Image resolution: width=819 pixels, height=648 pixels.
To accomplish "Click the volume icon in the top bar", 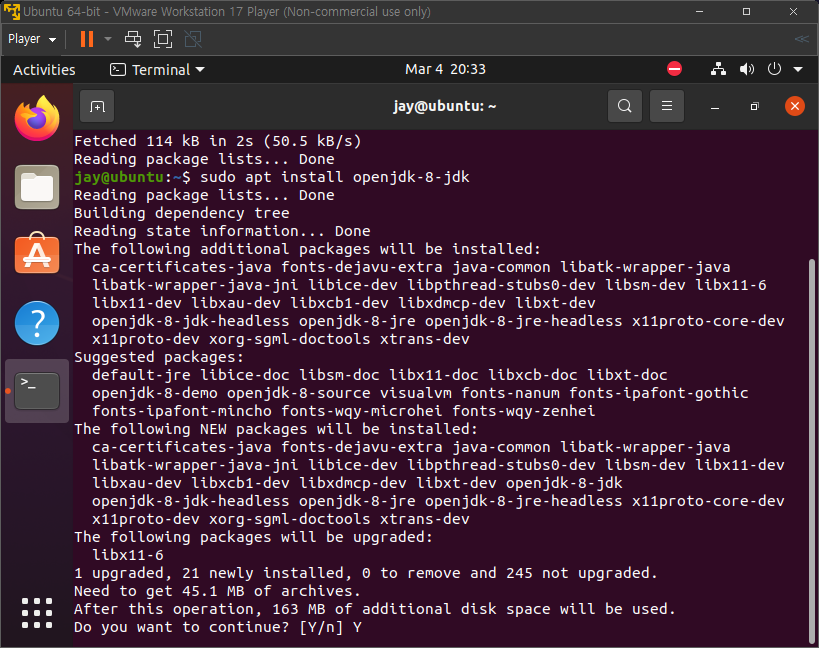I will click(746, 69).
